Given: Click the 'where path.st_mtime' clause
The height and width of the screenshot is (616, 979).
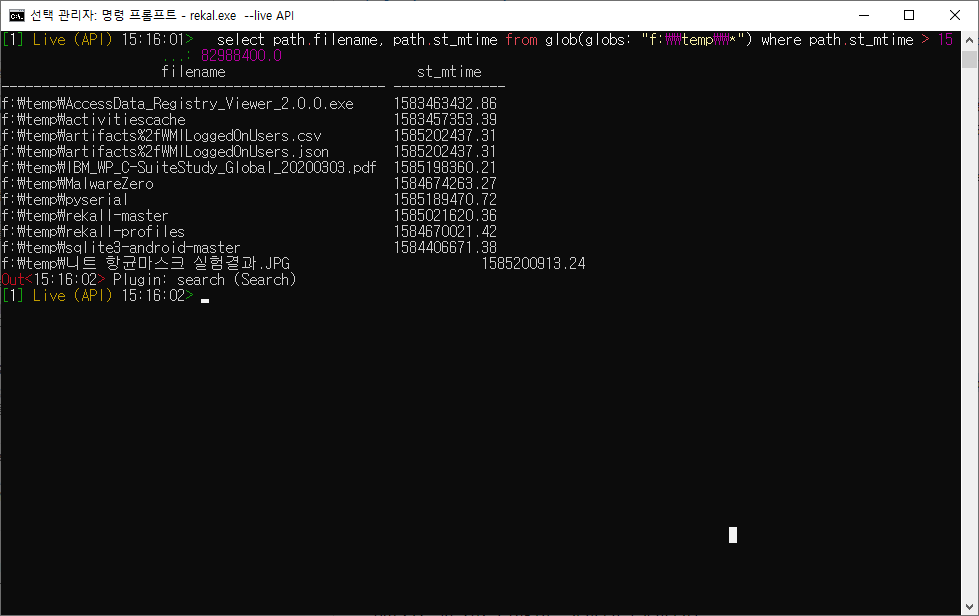Looking at the screenshot, I should coord(837,40).
